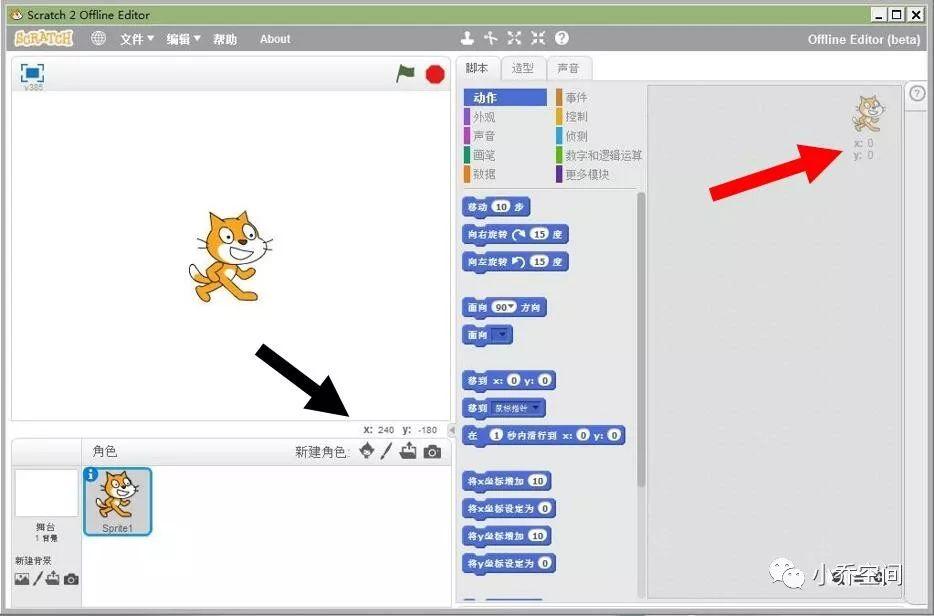Click seconds field in 滑行 block
Viewport: 934px width, 616px height.
pyautogui.click(x=496, y=435)
